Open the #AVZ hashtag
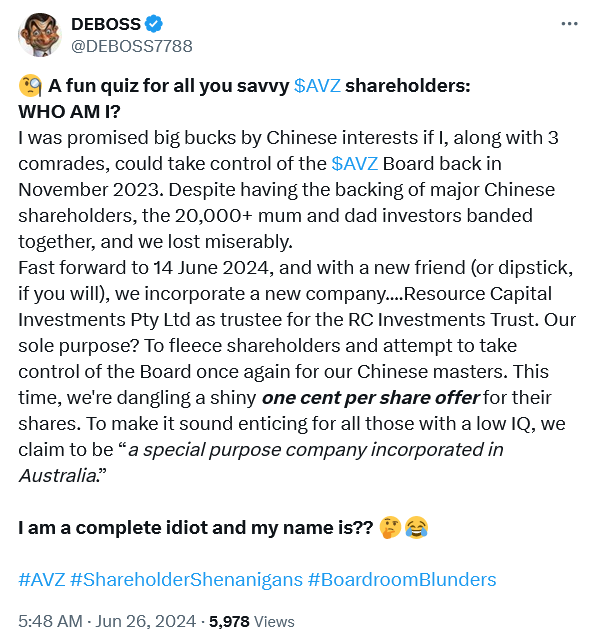The image size is (598, 642). click(x=42, y=580)
